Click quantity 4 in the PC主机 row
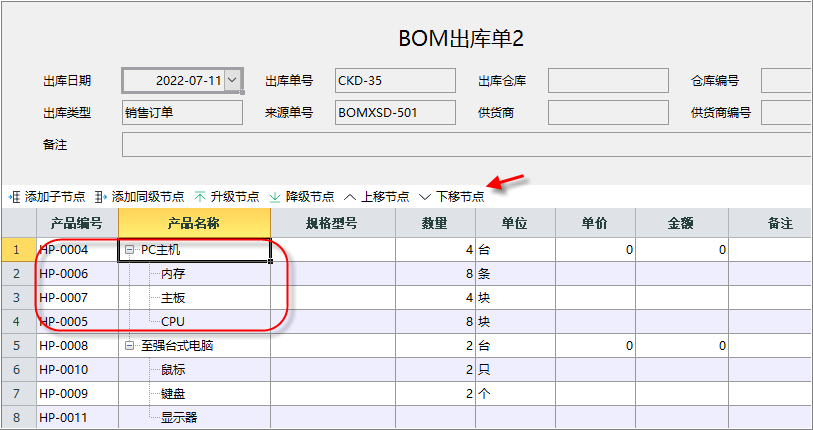The height and width of the screenshot is (430, 813). (x=436, y=250)
